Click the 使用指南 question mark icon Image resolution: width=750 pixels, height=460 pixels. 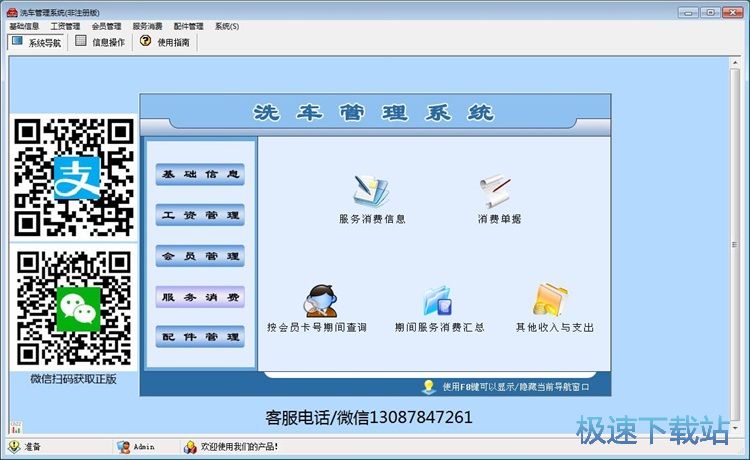tap(145, 41)
